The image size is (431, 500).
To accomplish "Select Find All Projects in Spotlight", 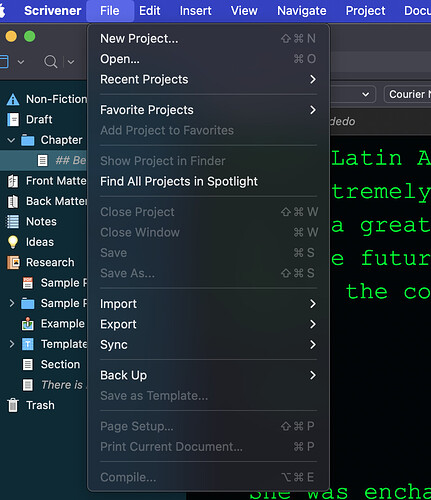I will [x=208, y=181].
